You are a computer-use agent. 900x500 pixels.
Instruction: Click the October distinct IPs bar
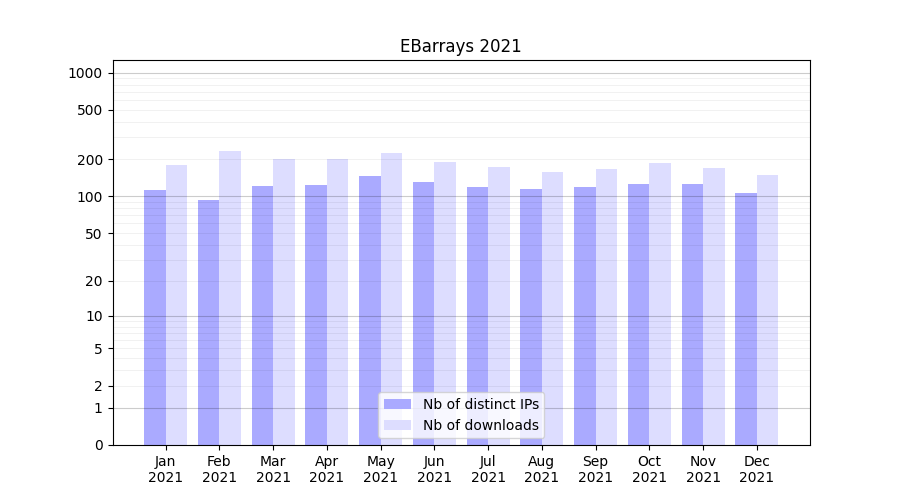638,314
